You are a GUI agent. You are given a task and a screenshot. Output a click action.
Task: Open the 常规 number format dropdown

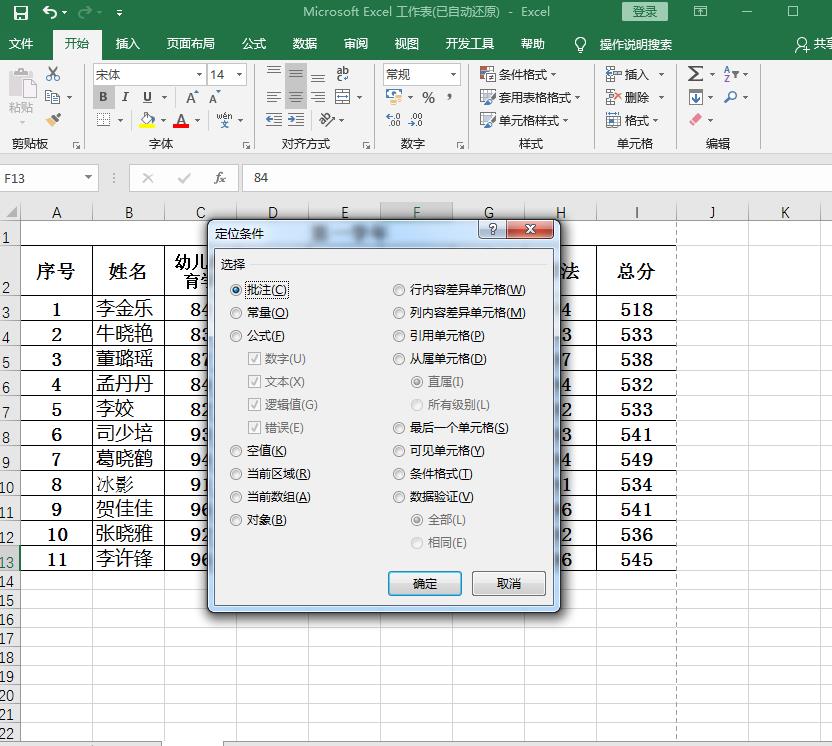(452, 73)
